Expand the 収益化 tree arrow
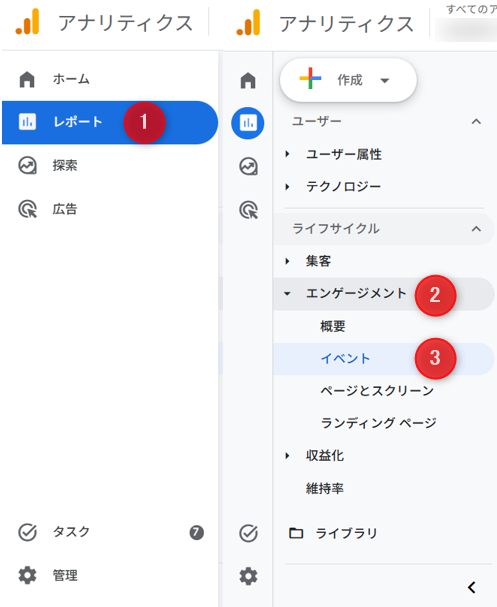Screen dimensions: 497x607 (x=287, y=456)
